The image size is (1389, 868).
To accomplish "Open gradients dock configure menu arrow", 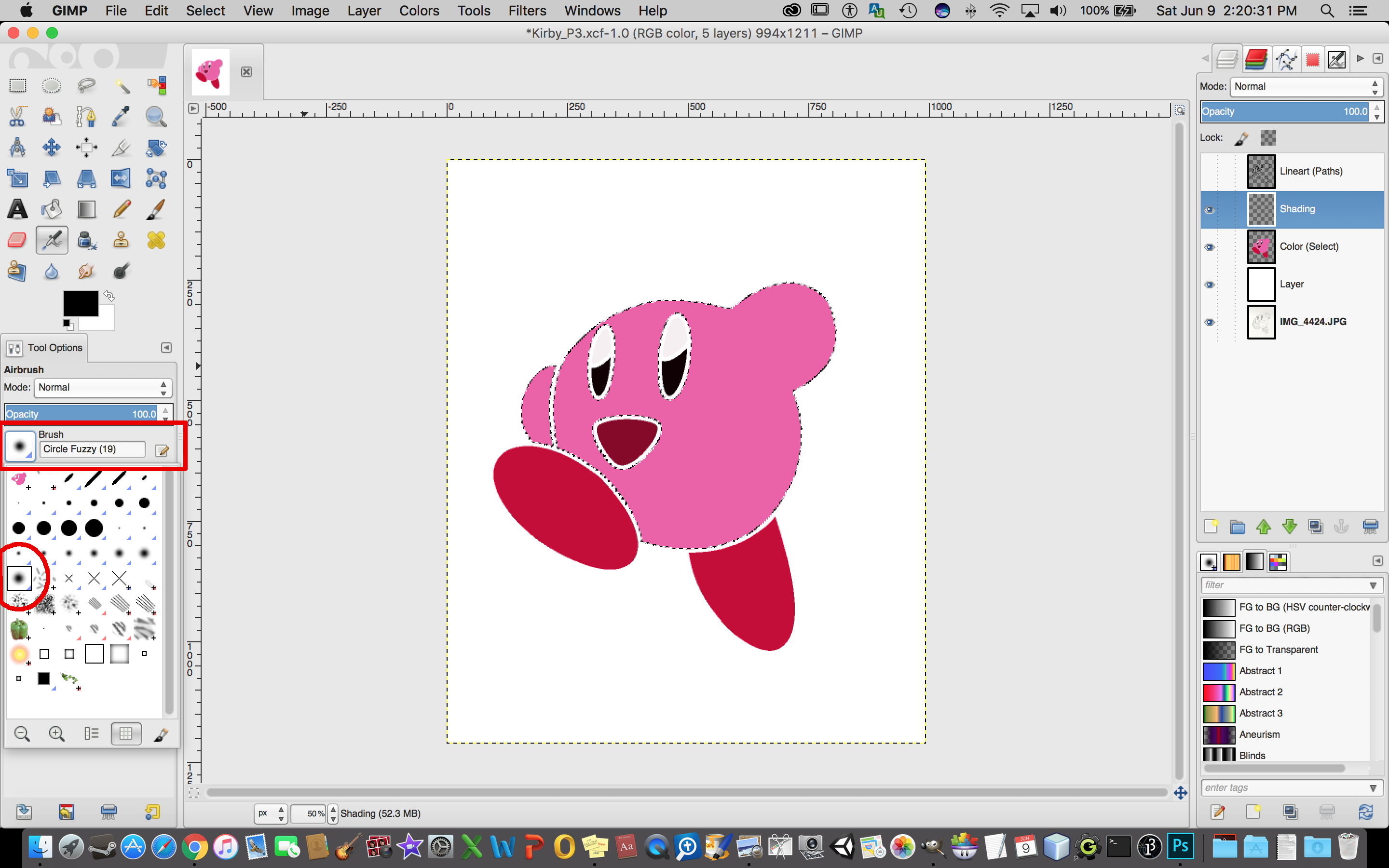I will (x=1377, y=561).
